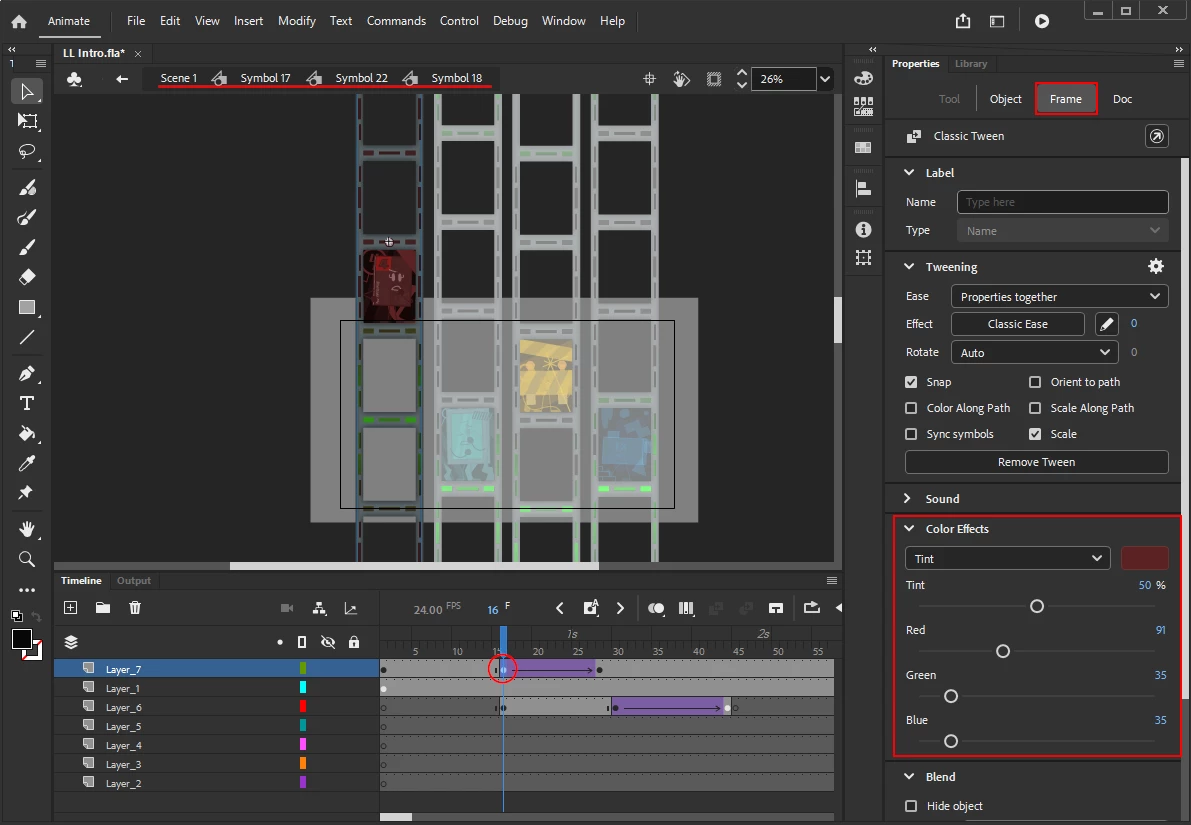Open the Rotate Auto dropdown

[x=1033, y=353]
